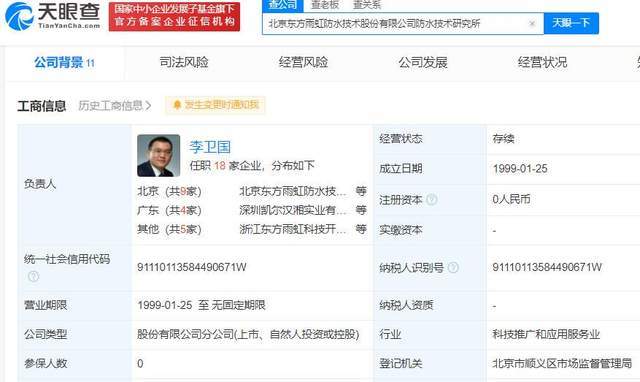Click the red 国家中小企业发展子基金旗下 banner

[x=174, y=16]
